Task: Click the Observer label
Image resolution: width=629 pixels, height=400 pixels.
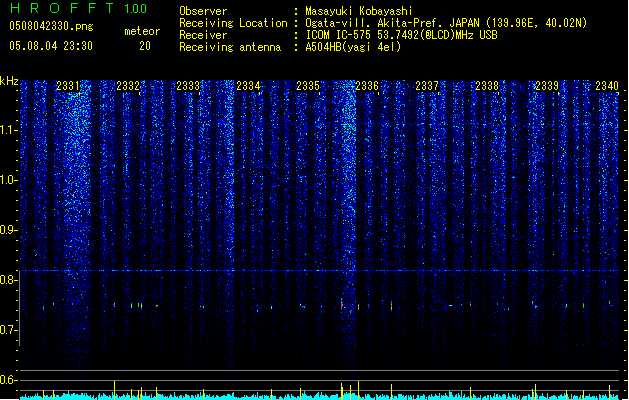Action: [x=203, y=11]
